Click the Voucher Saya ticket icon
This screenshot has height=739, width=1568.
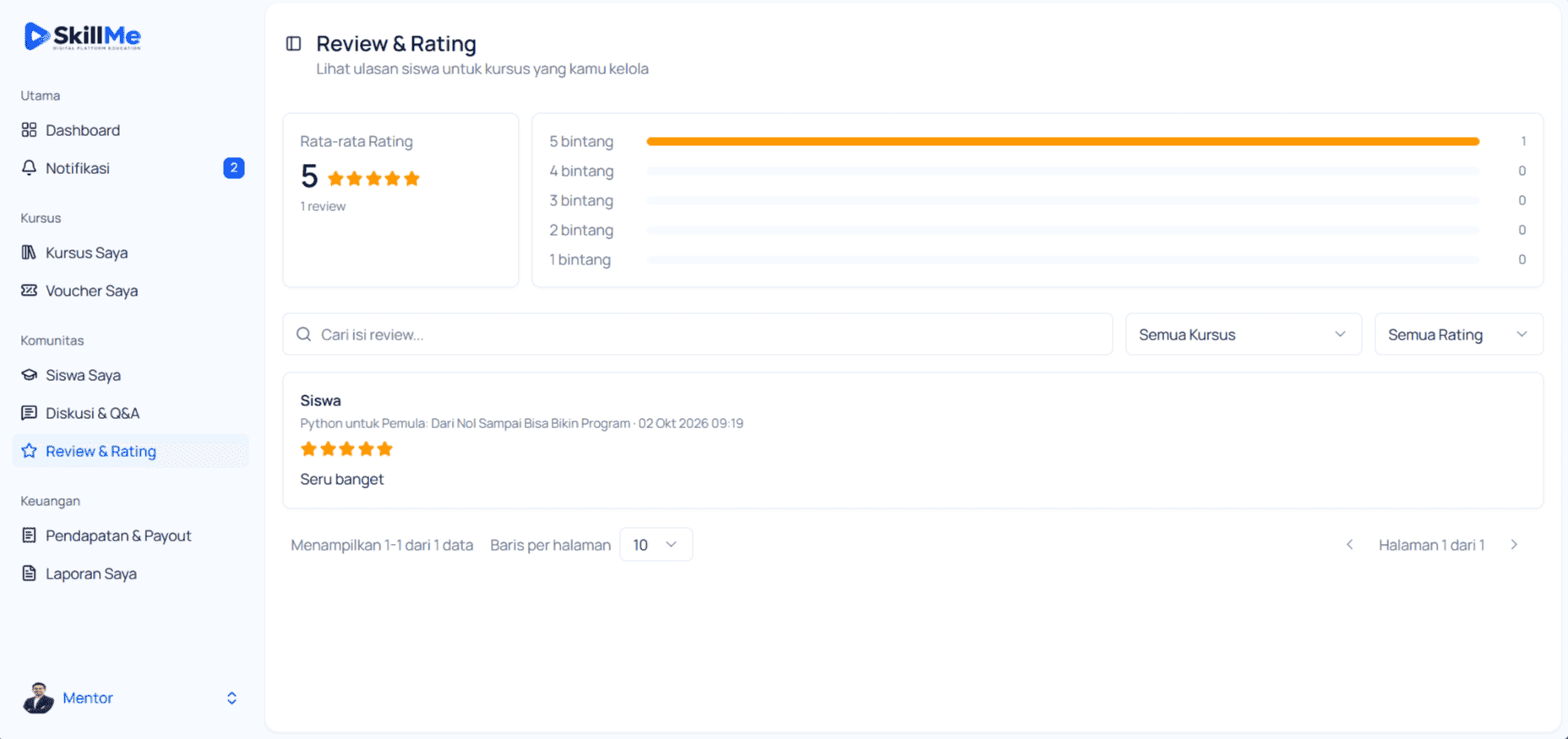point(29,291)
